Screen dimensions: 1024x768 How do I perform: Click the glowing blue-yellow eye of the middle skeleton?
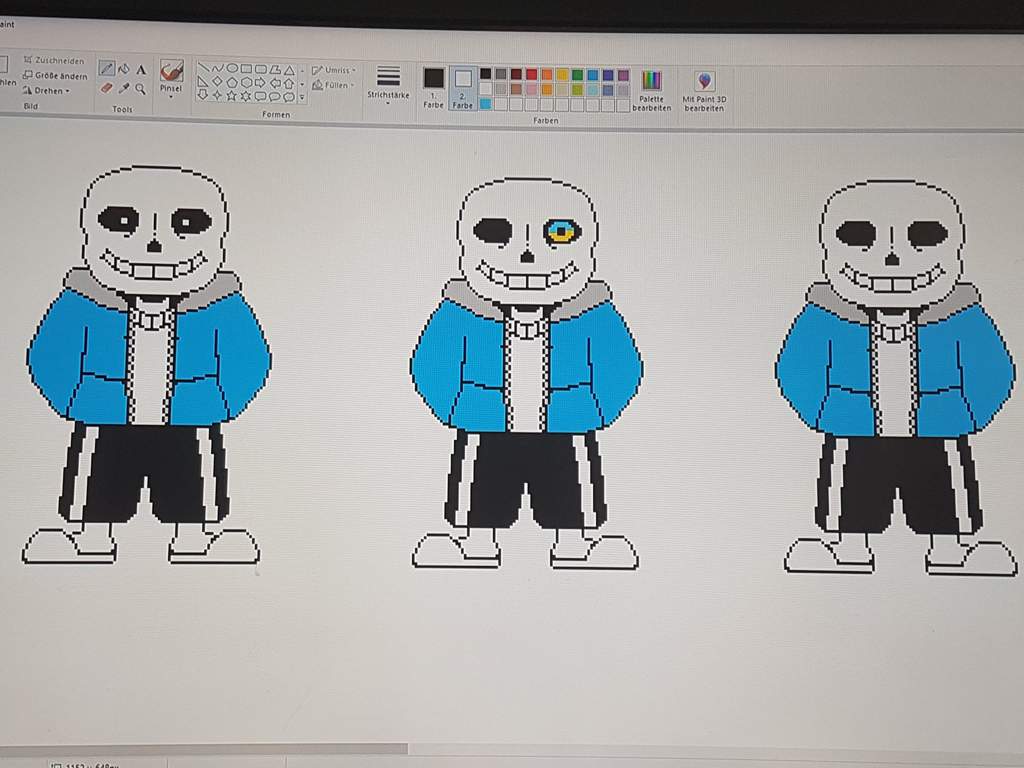click(x=562, y=231)
